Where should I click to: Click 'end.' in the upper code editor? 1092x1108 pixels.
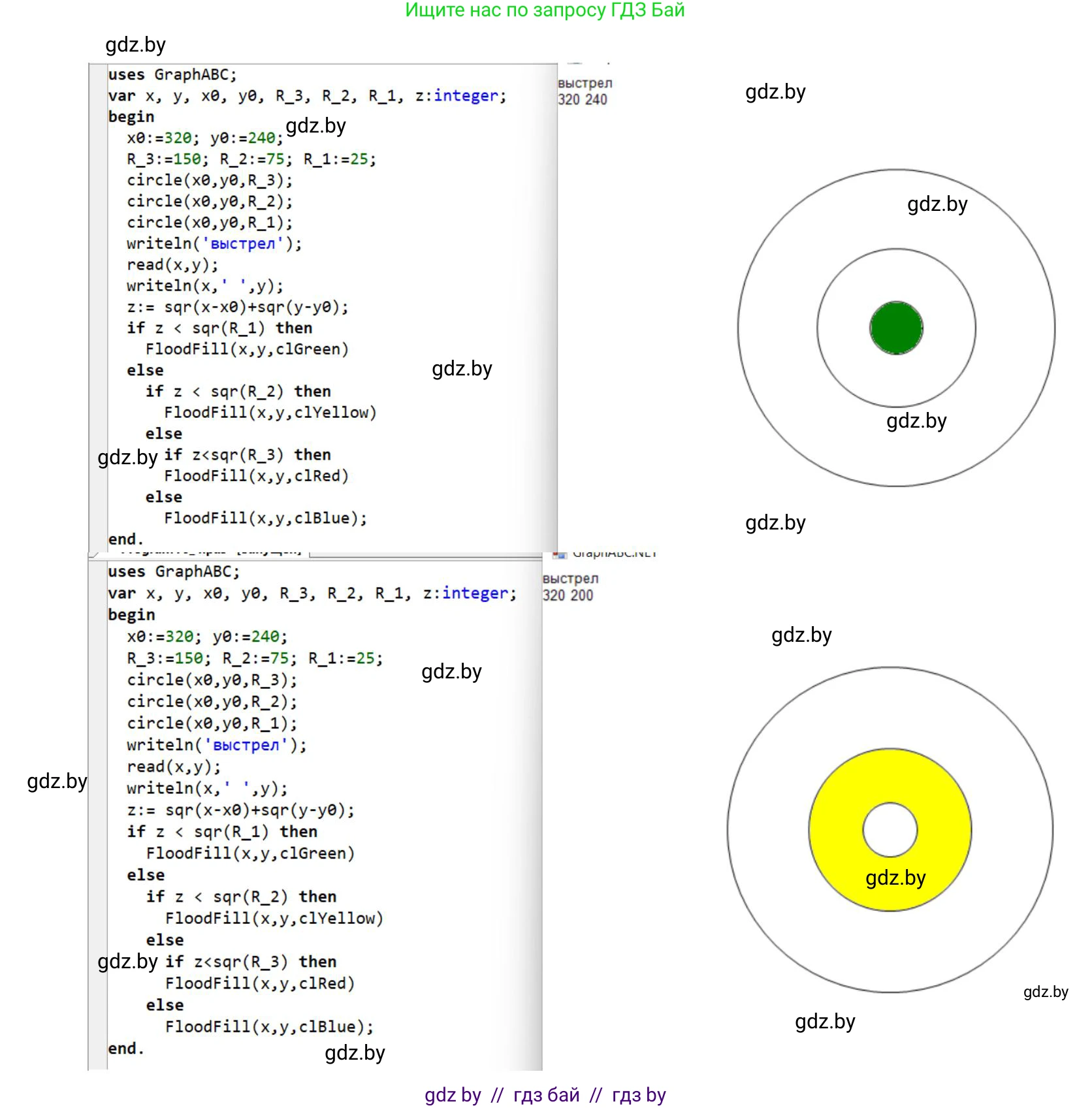[125, 539]
